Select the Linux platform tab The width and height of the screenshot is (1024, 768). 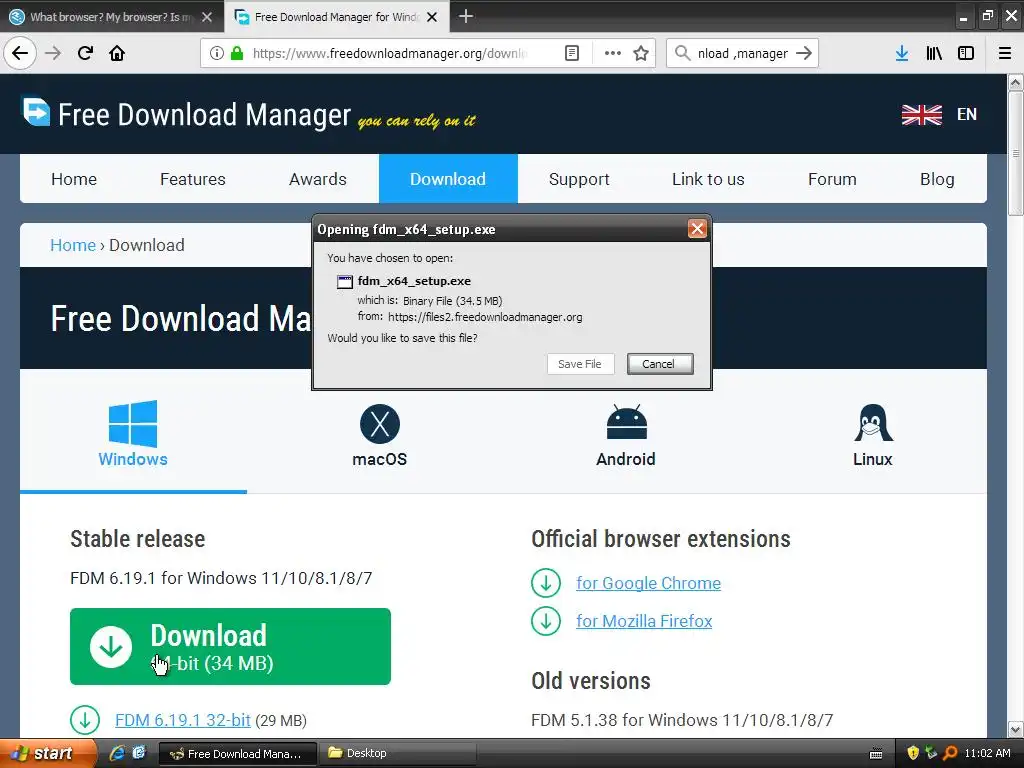click(872, 436)
